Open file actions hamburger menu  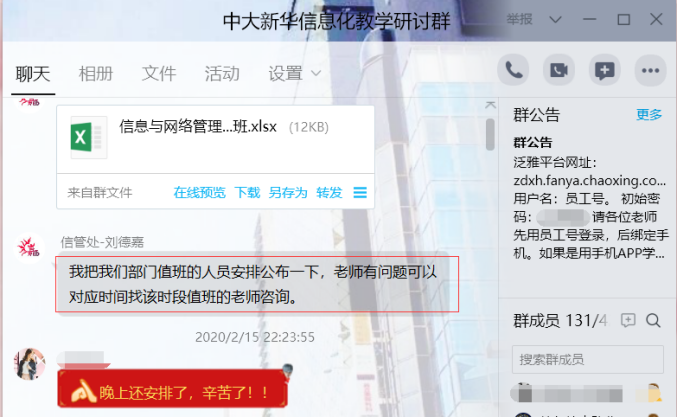pos(360,193)
